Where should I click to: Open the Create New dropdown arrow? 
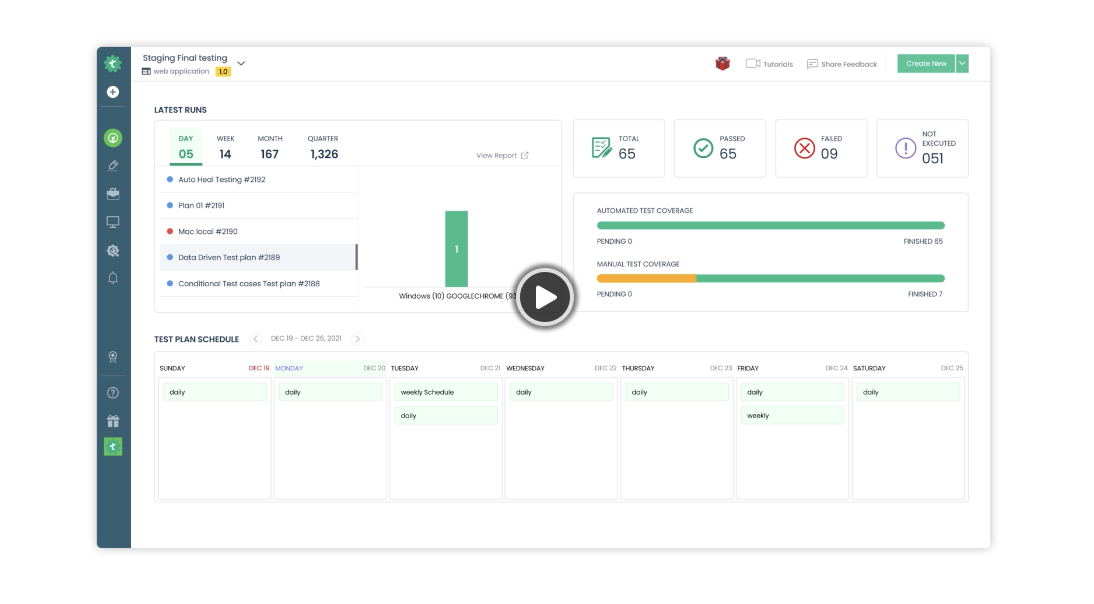(x=961, y=62)
